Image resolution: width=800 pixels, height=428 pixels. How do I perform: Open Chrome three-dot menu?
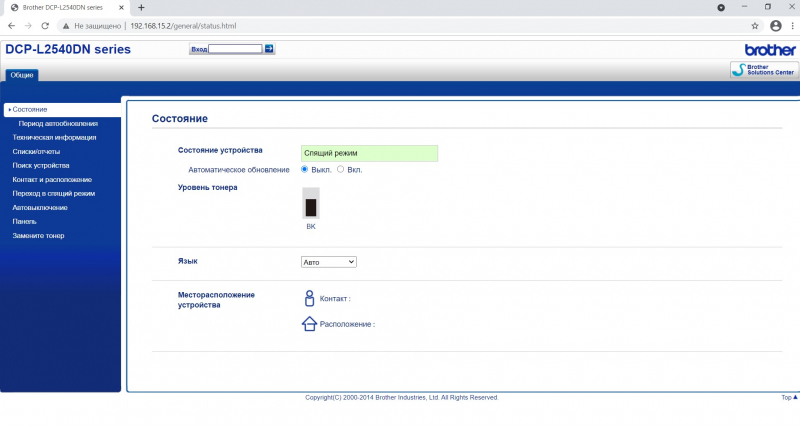coord(790,25)
